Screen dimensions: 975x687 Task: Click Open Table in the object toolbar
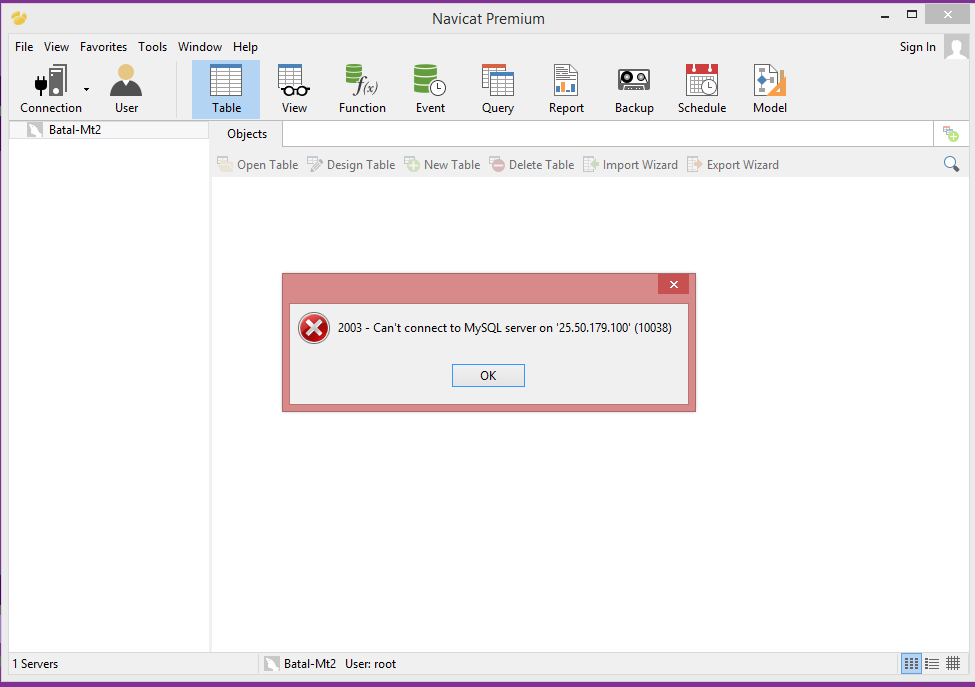257,165
